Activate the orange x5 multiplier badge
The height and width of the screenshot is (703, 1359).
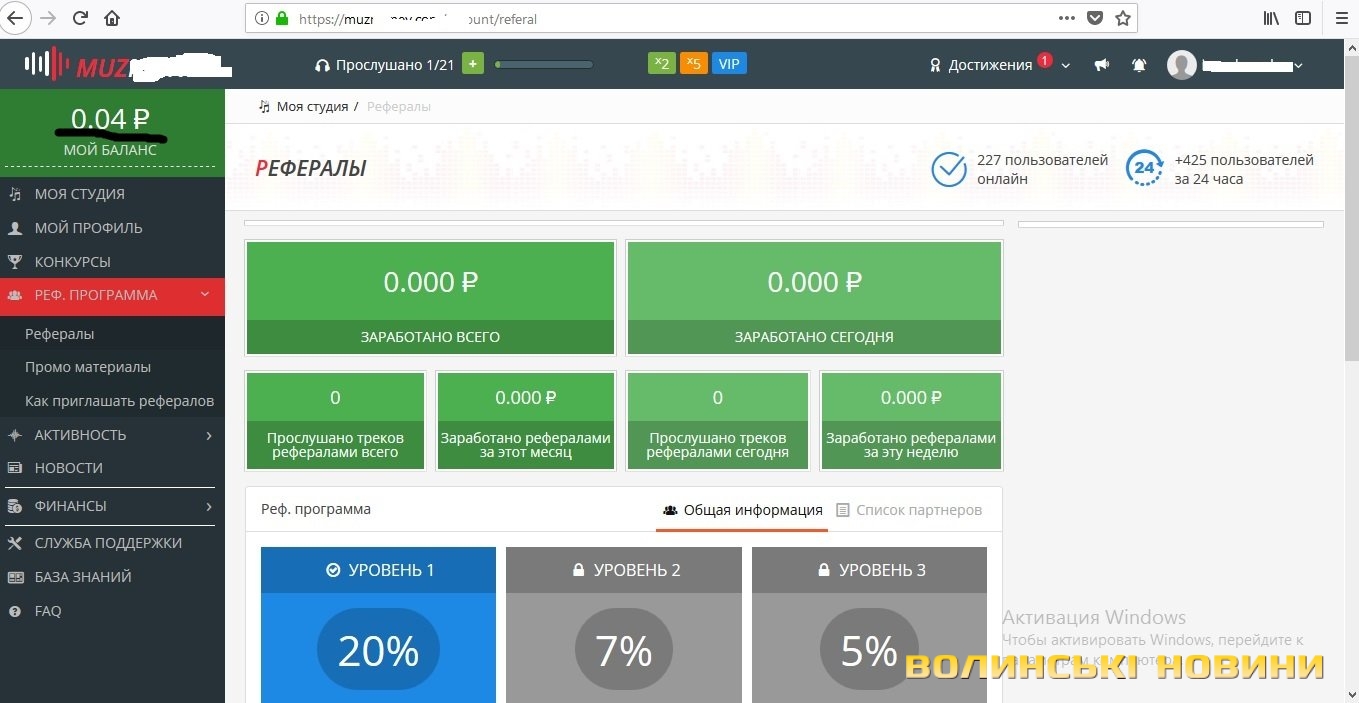tap(693, 64)
